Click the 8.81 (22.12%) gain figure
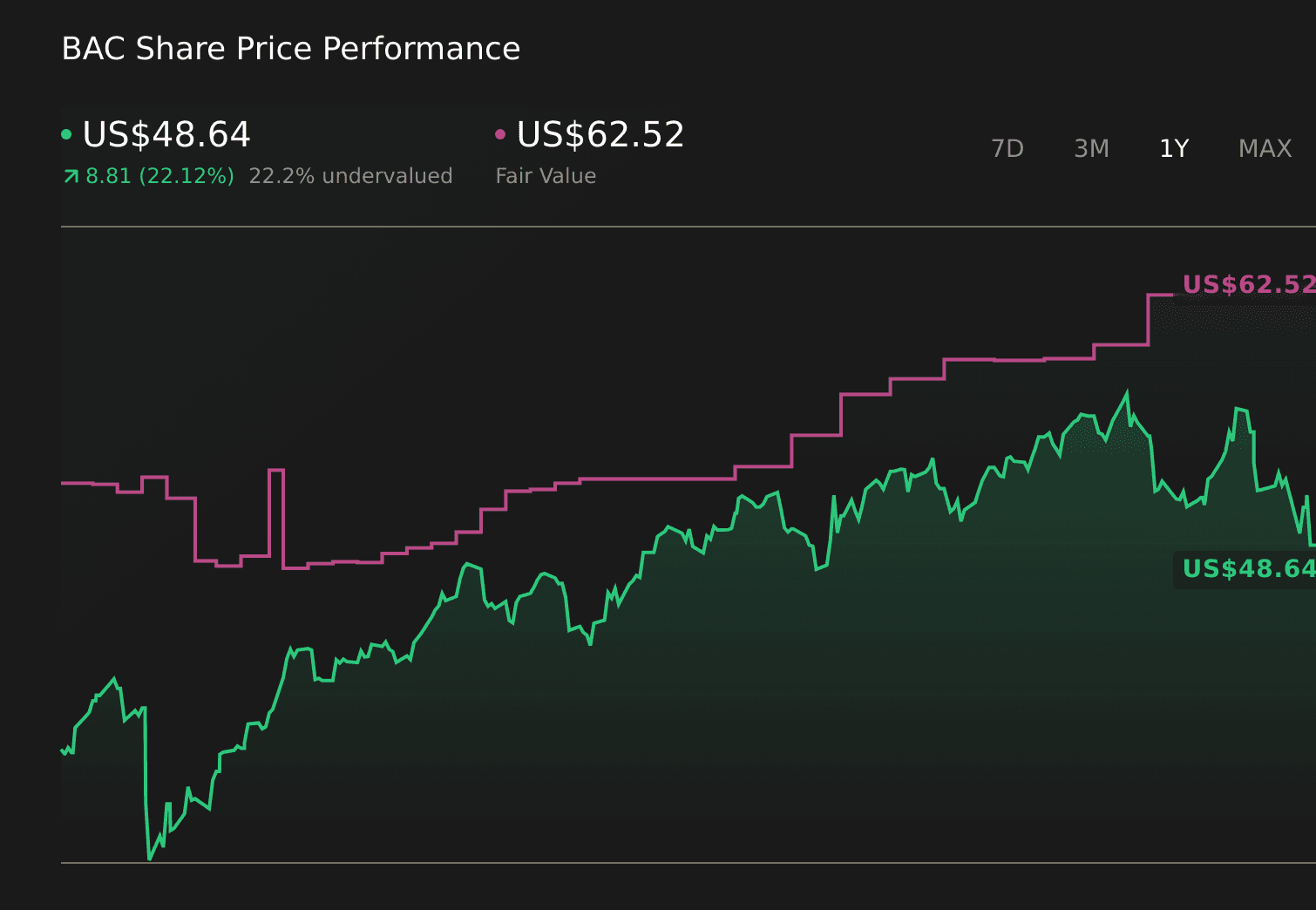This screenshot has width=1316, height=910. tap(159, 176)
